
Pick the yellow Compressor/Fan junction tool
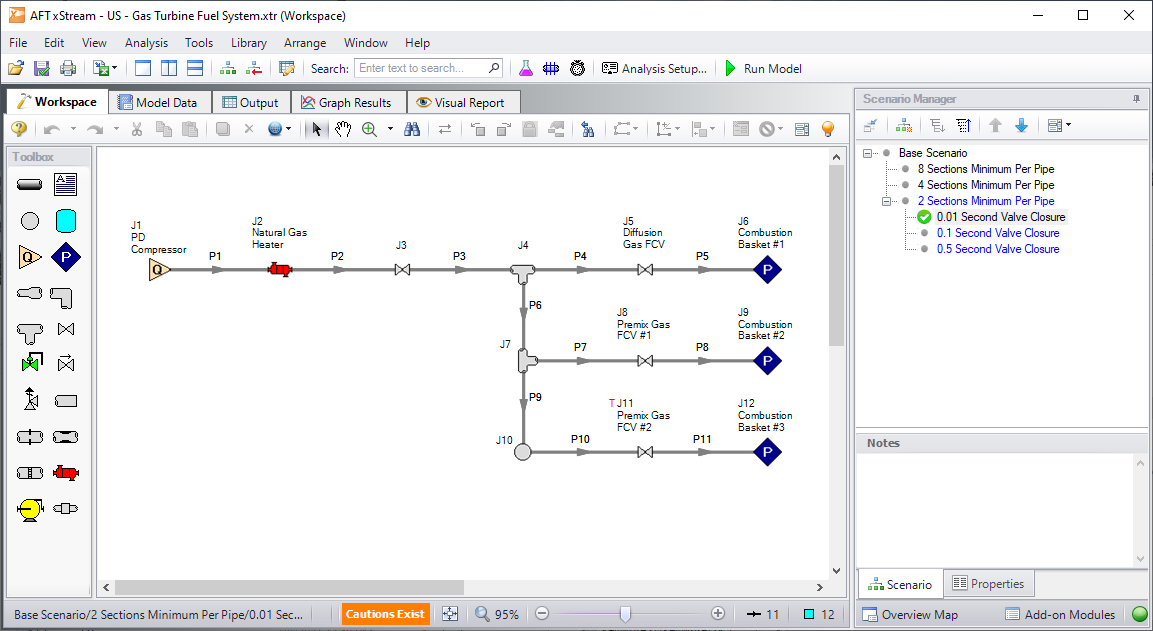coord(30,509)
